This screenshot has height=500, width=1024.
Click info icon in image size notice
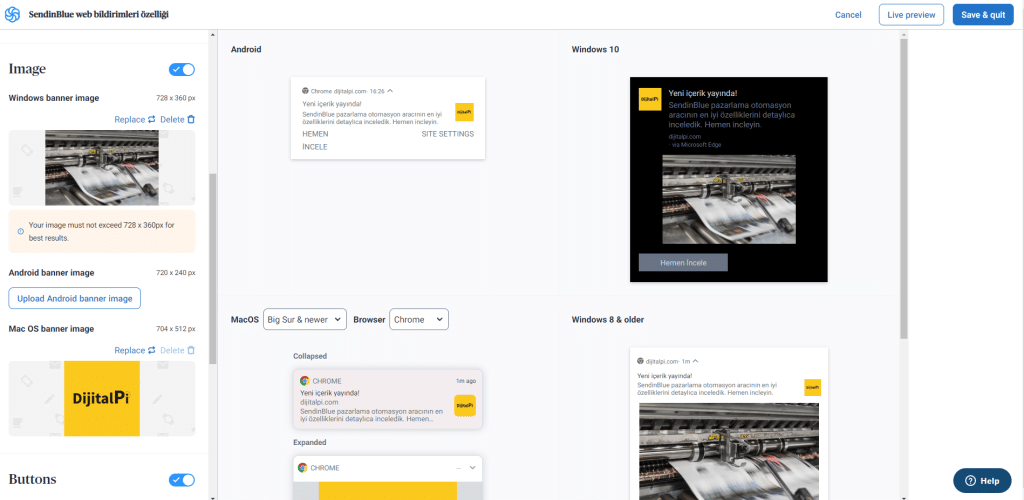coord(20,231)
